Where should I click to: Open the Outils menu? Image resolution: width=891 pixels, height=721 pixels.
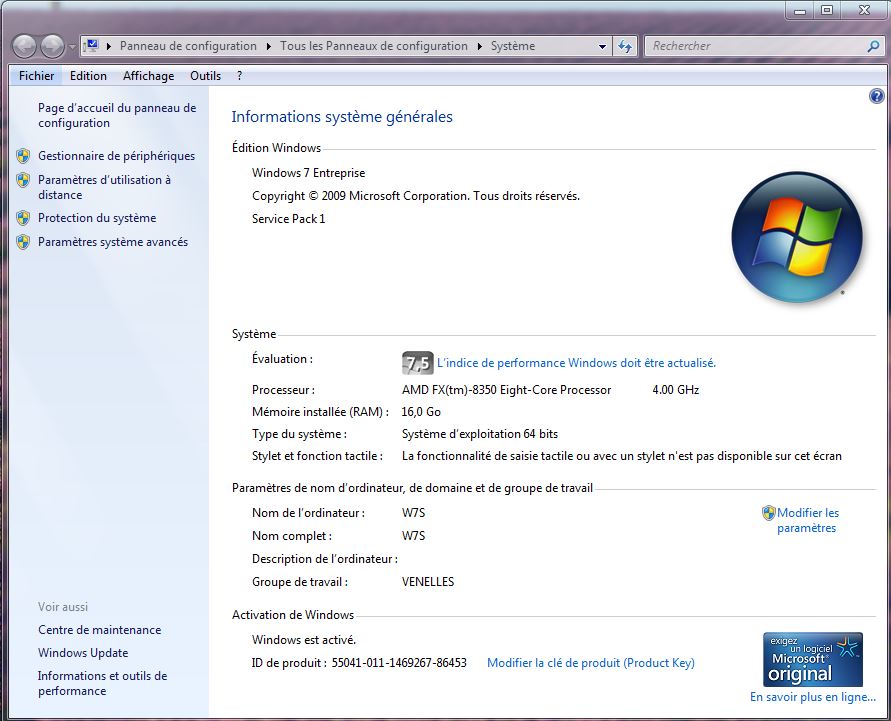pos(205,76)
